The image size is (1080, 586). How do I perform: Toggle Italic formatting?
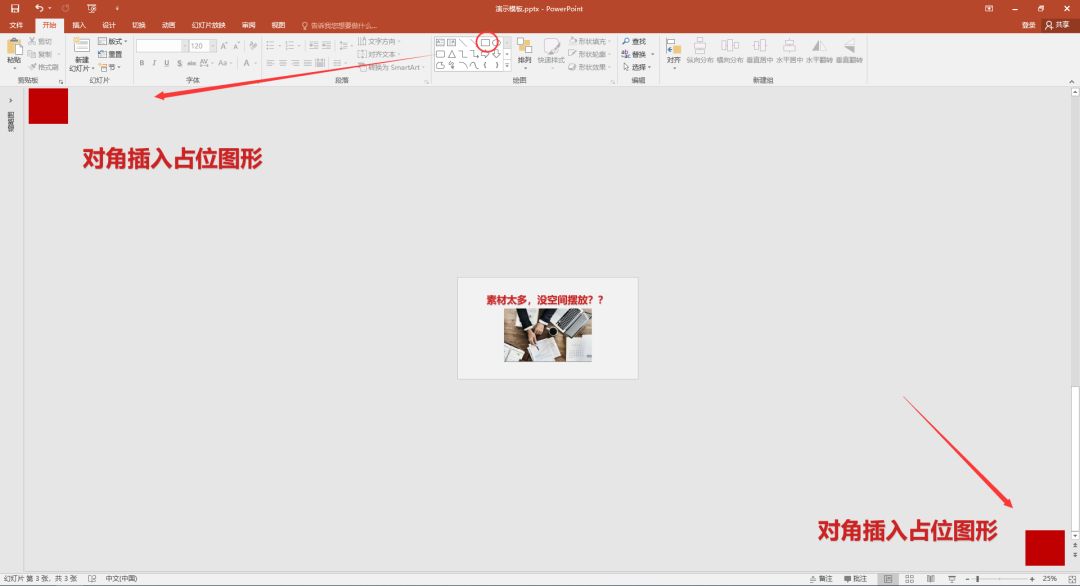(x=154, y=63)
